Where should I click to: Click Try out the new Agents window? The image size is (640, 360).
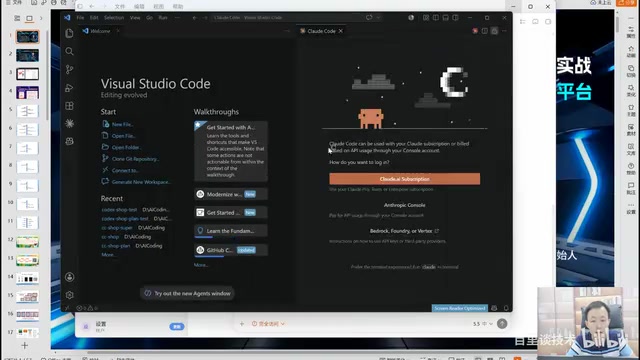(188, 293)
